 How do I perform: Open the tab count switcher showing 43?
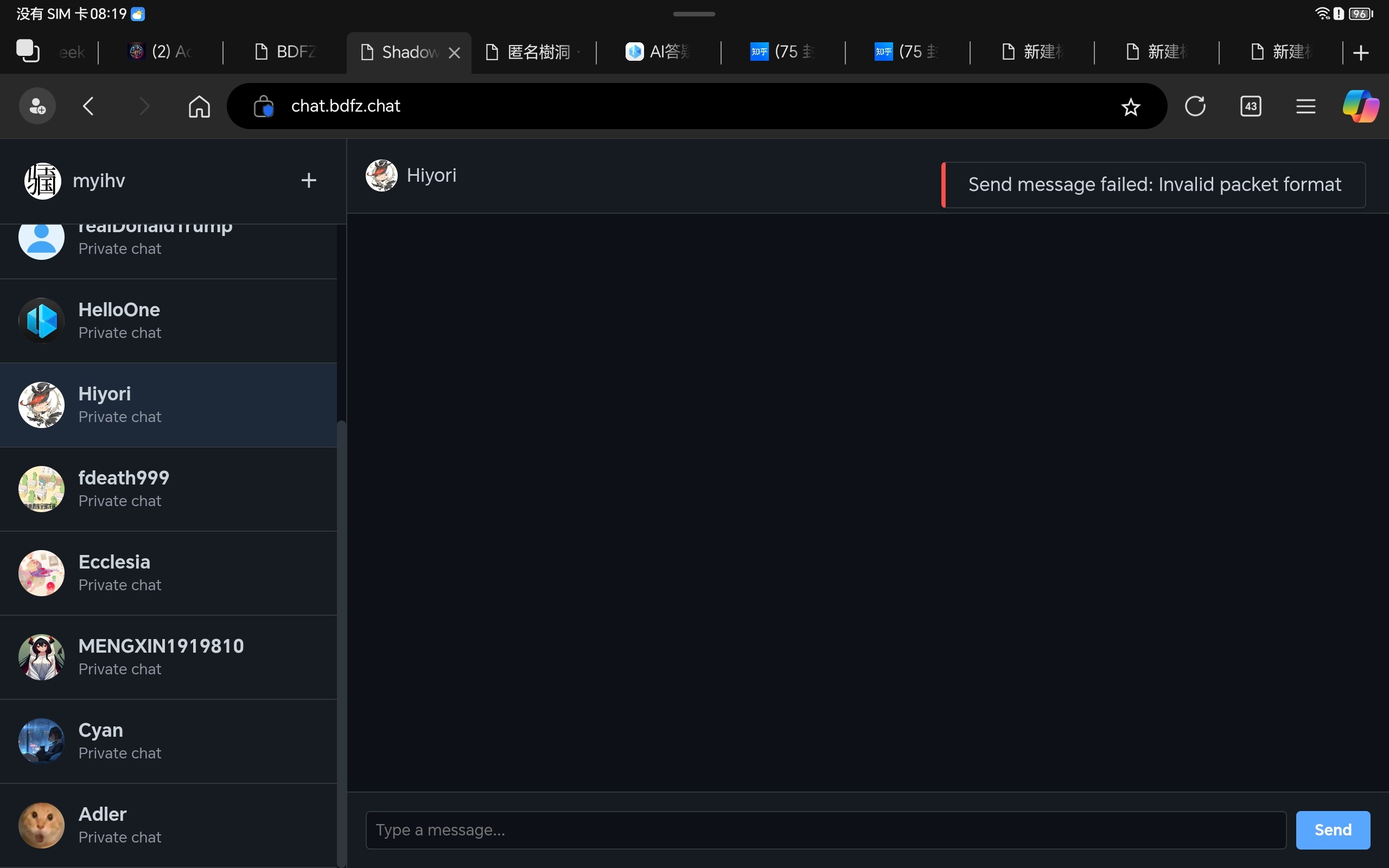[1251, 106]
